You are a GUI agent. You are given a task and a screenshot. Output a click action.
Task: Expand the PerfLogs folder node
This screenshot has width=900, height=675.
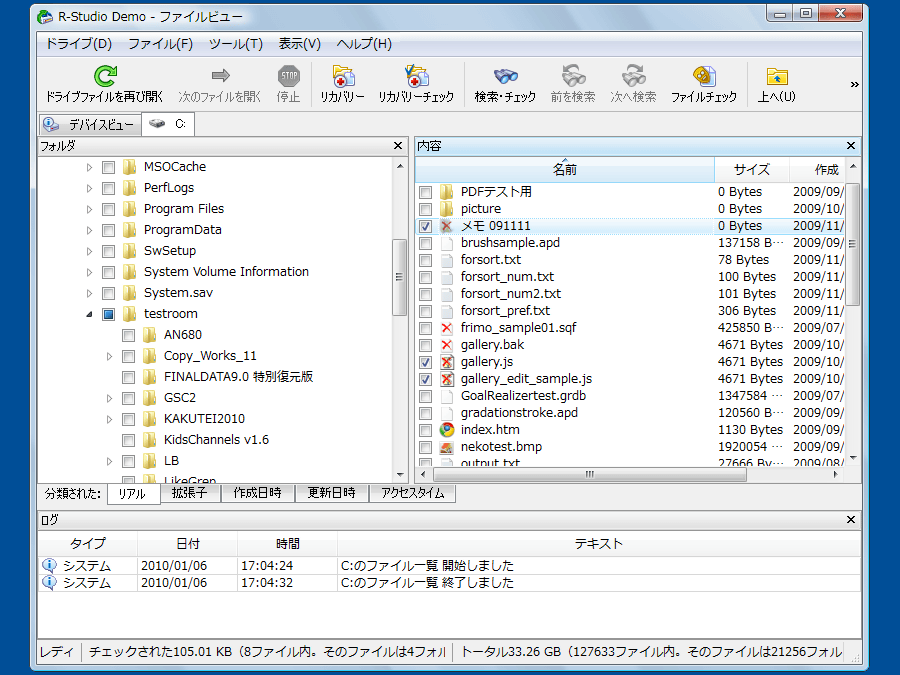click(90, 188)
